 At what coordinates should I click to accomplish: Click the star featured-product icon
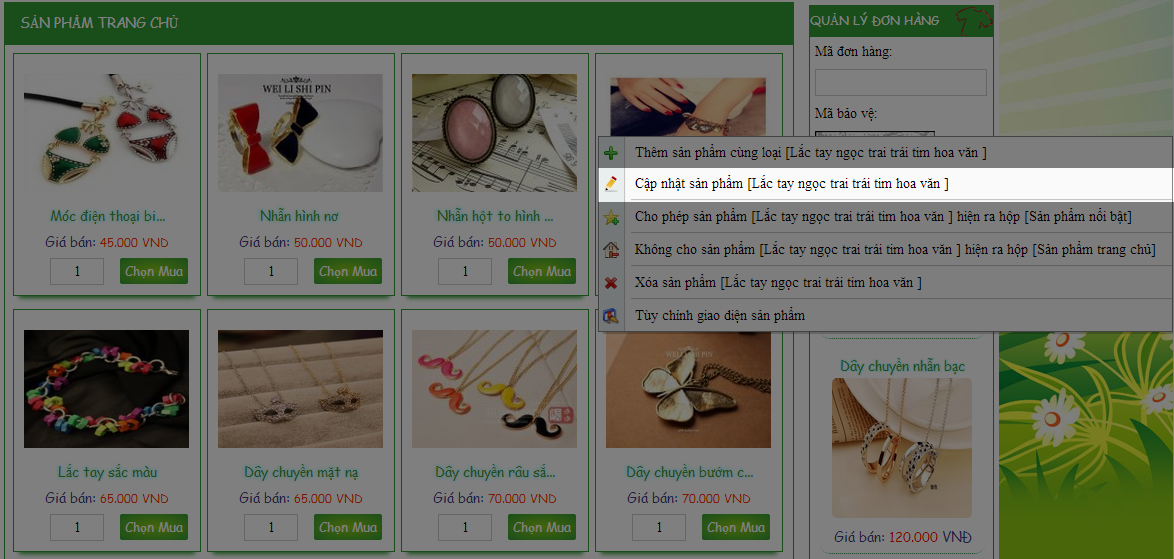click(x=611, y=217)
